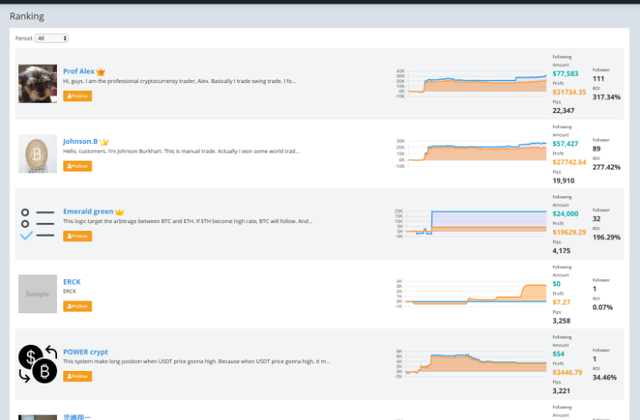Open the Emerald green strategy link
Screen dimensions: 640x420
point(88,212)
